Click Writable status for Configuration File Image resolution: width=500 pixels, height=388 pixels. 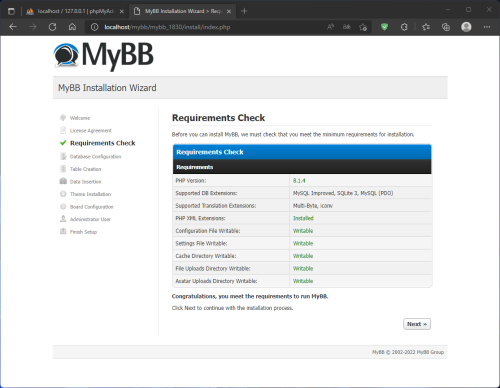[303, 231]
